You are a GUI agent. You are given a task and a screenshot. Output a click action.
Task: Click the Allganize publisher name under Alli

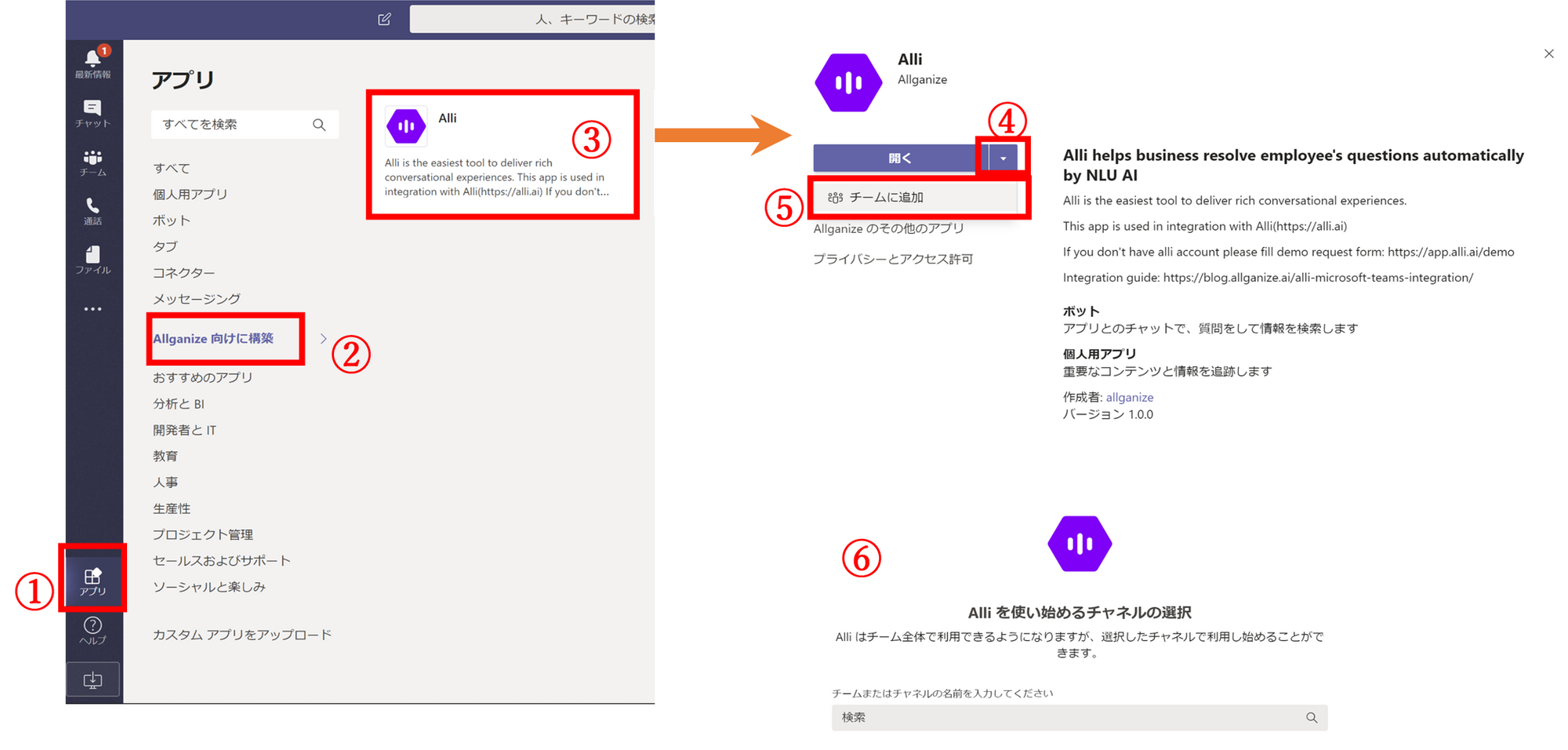coord(923,80)
